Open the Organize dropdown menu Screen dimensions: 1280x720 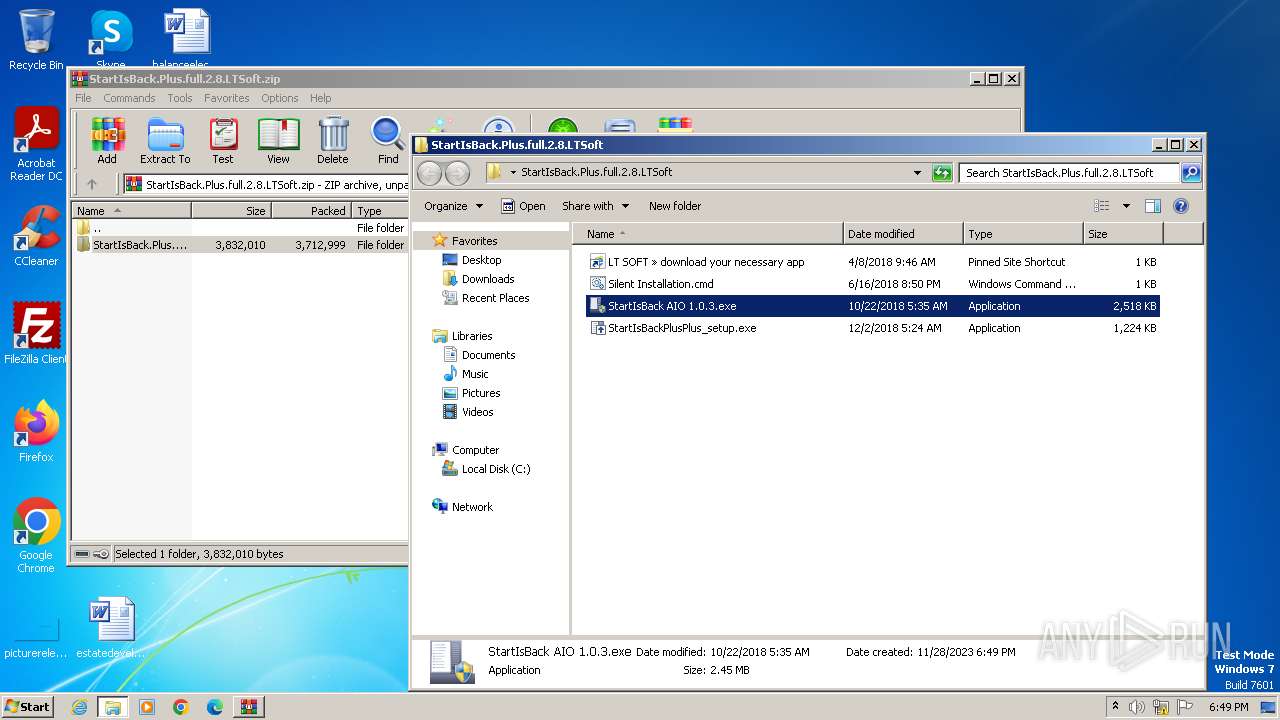[453, 206]
